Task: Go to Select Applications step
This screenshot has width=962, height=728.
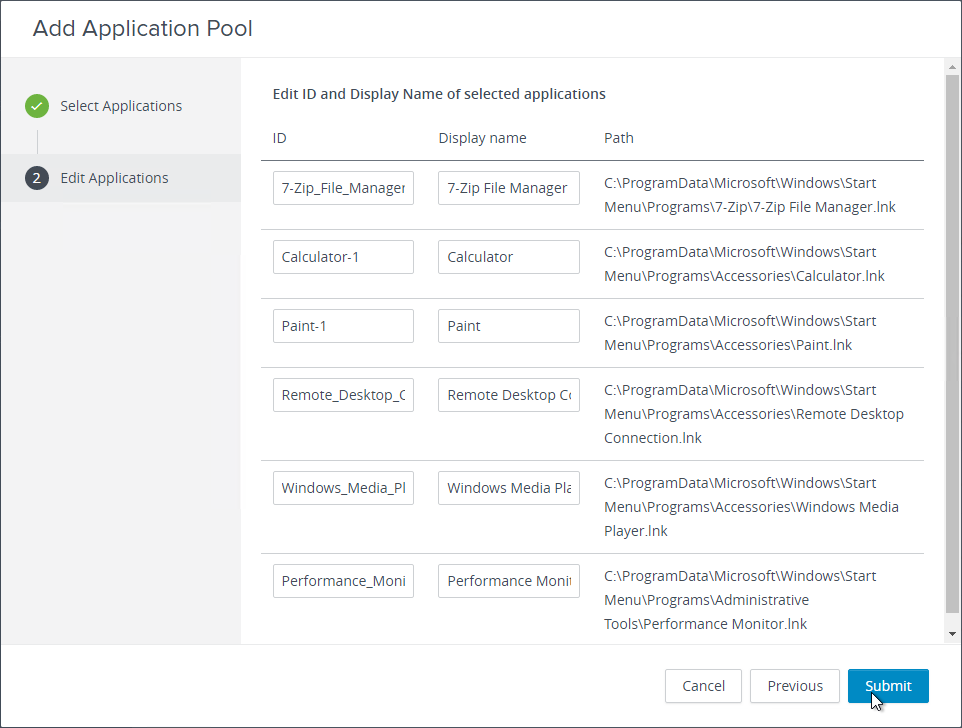Action: pos(121,106)
